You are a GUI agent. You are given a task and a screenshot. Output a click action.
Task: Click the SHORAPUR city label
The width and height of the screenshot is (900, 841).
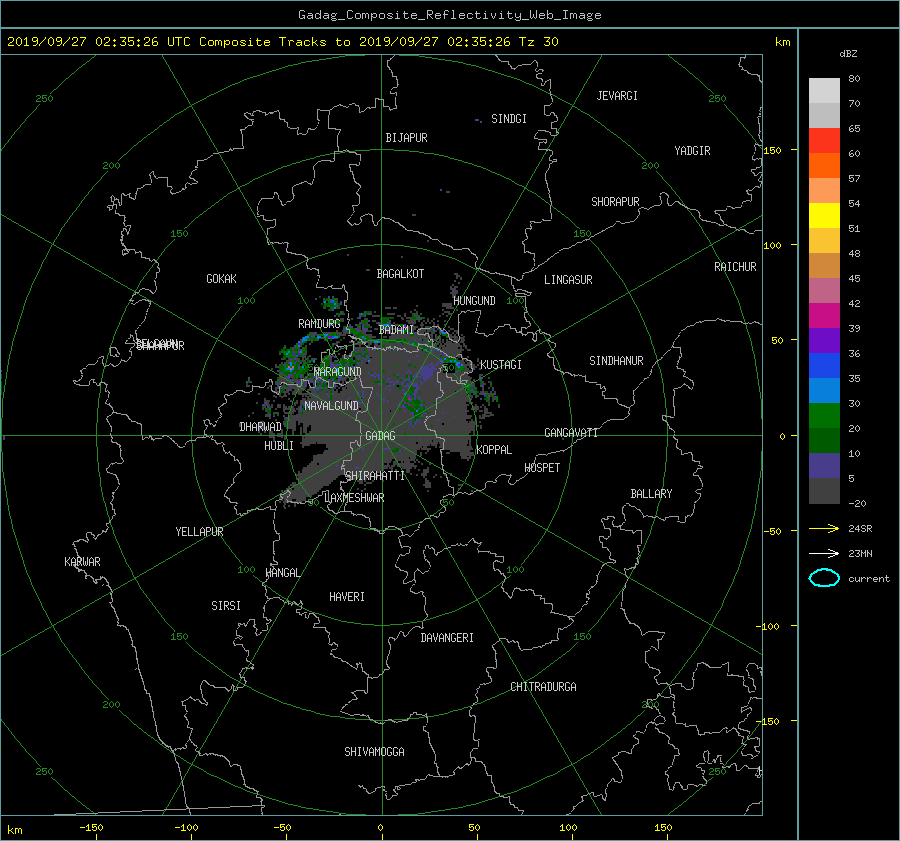pyautogui.click(x=615, y=202)
